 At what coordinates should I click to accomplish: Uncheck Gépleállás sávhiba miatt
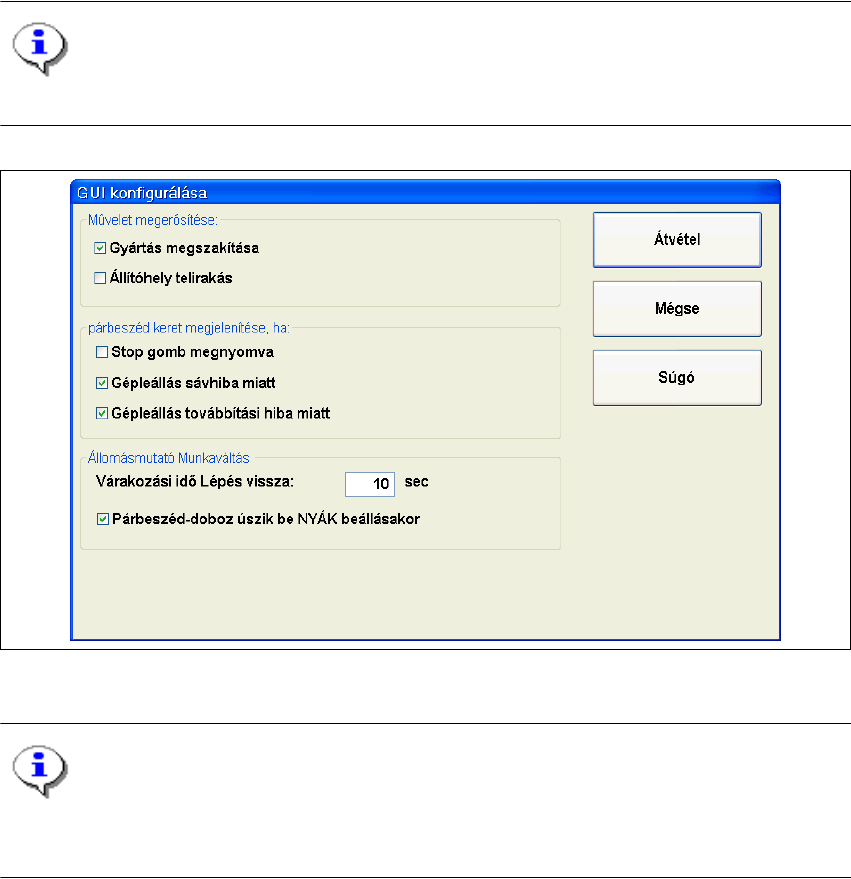click(102, 383)
